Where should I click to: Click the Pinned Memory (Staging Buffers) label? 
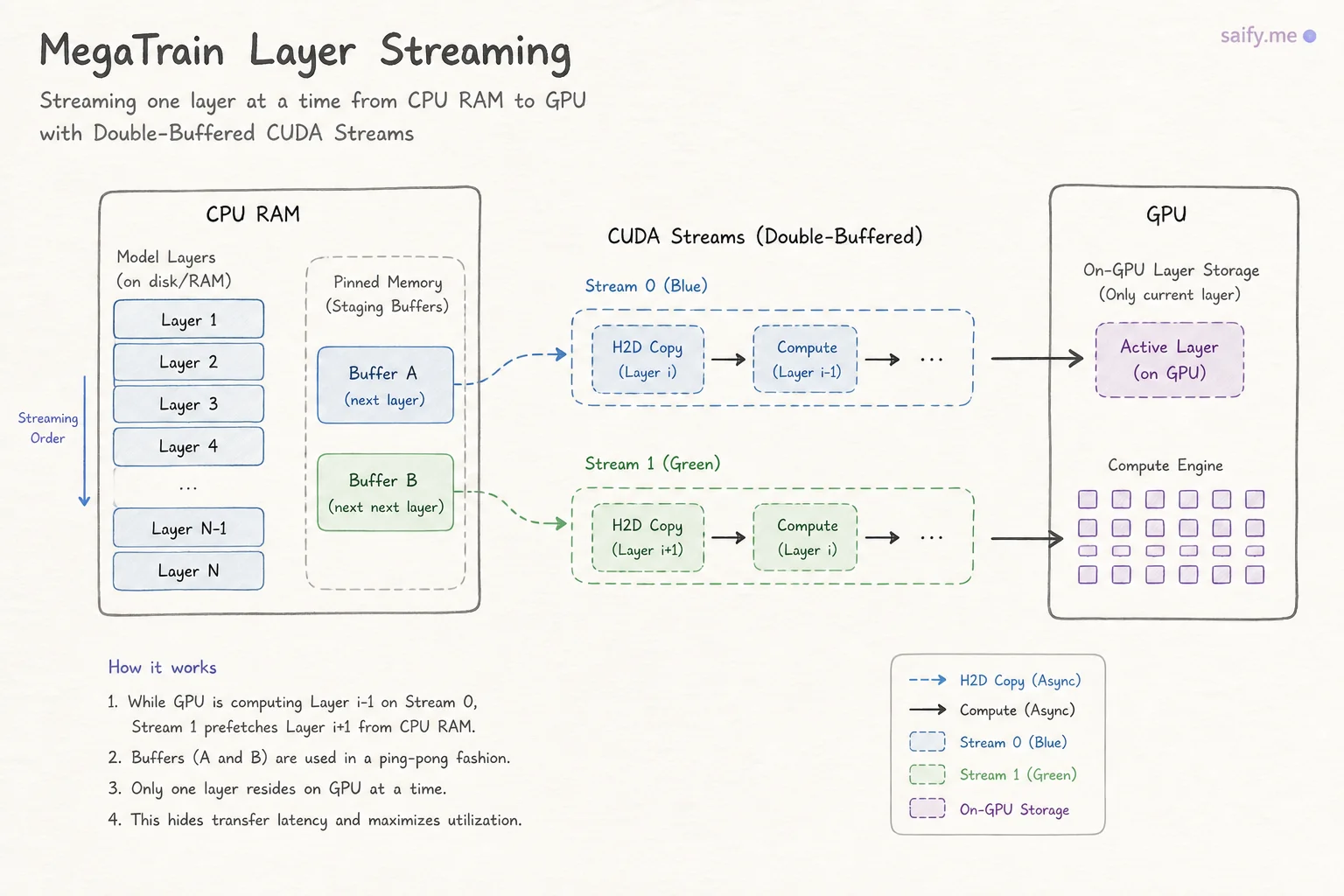[387, 294]
